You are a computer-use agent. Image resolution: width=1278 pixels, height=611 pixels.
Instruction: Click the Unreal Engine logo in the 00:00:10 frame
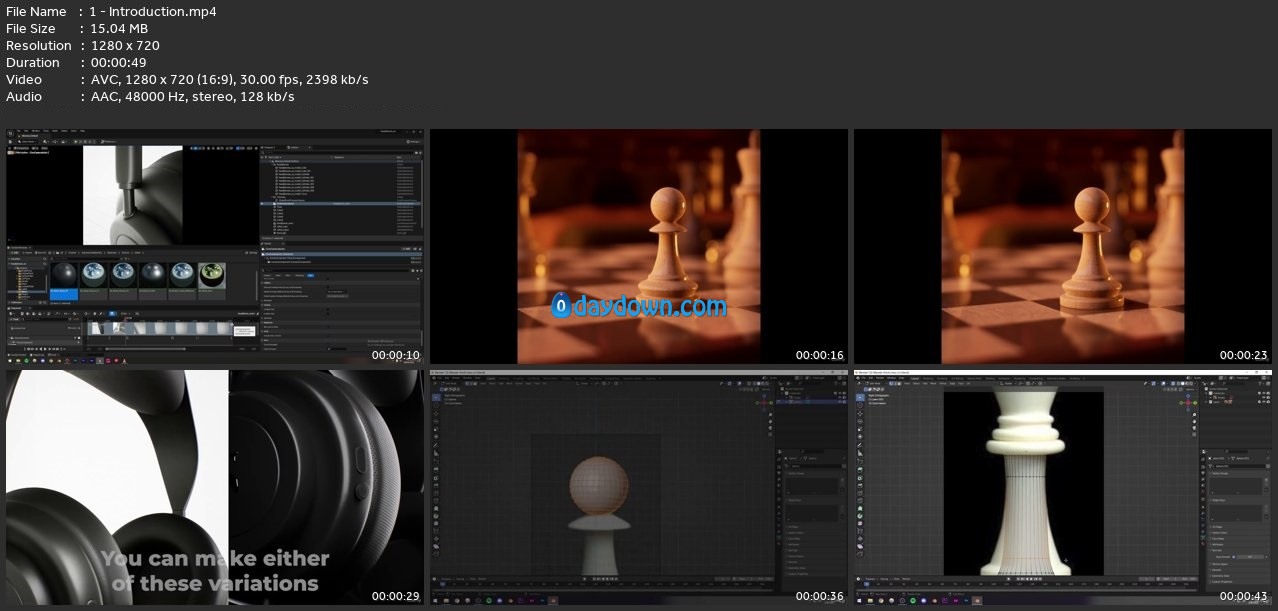click(11, 132)
